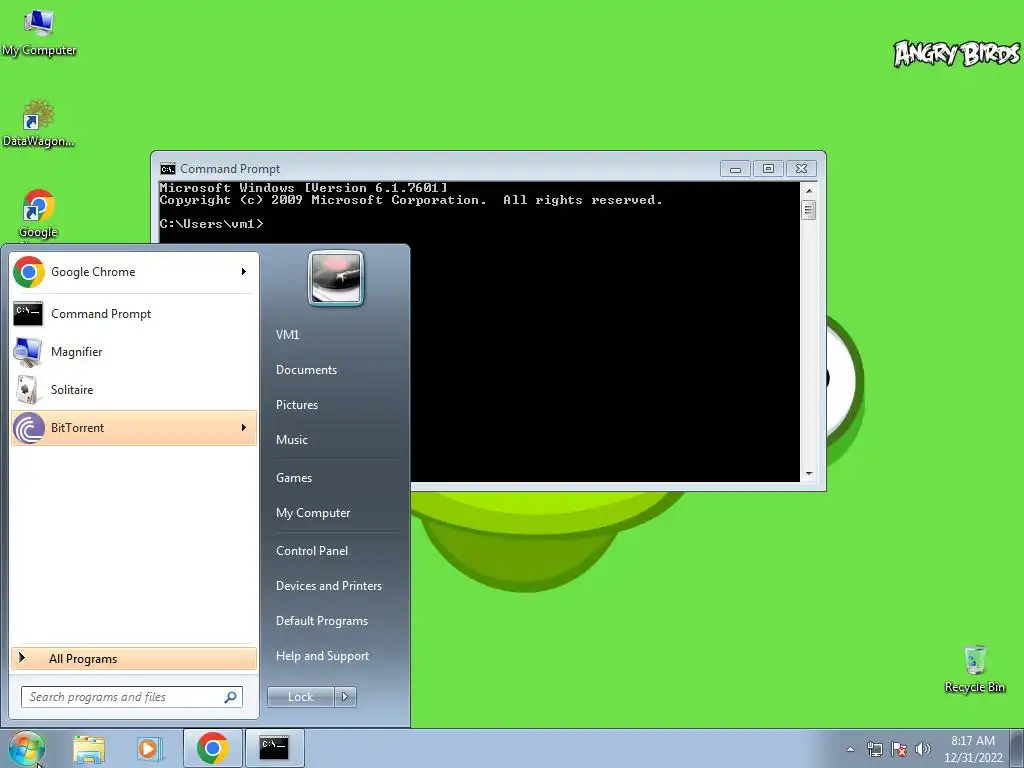Expand Google Chrome jump list arrow
The width and height of the screenshot is (1024, 768).
tap(244, 272)
